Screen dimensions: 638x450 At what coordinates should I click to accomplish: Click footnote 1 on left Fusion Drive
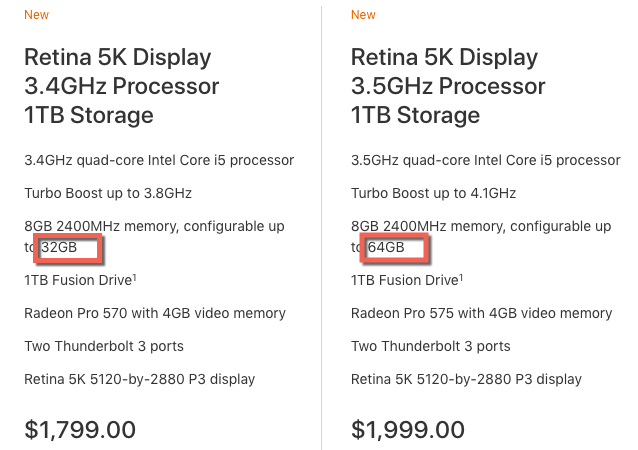pyautogui.click(x=135, y=277)
